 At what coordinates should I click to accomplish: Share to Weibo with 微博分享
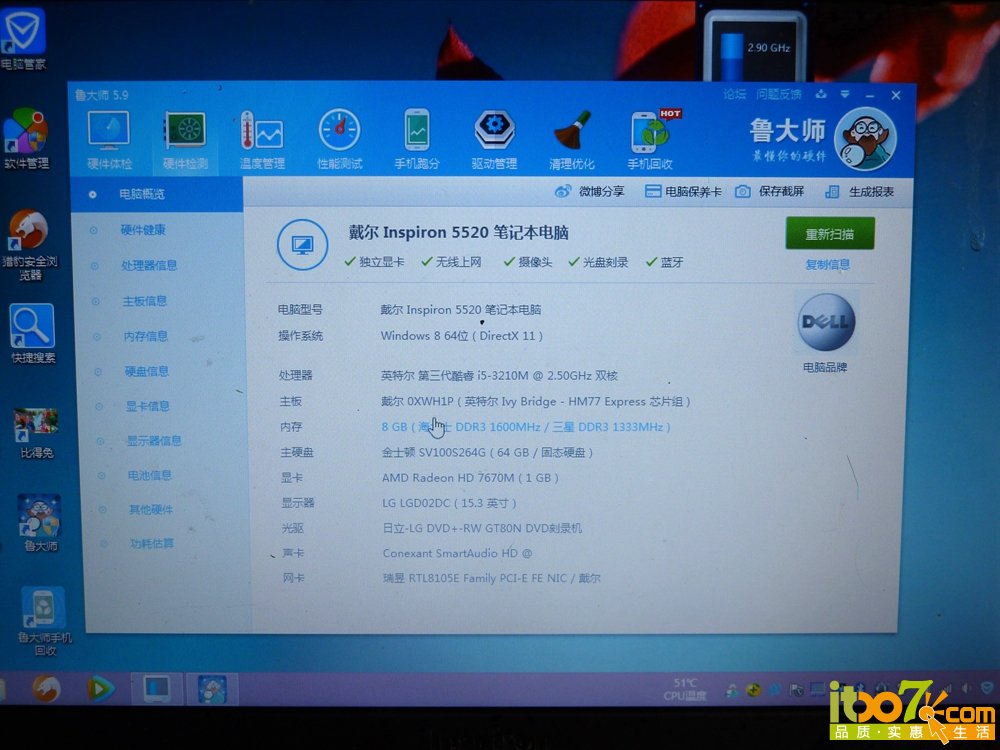tap(589, 191)
